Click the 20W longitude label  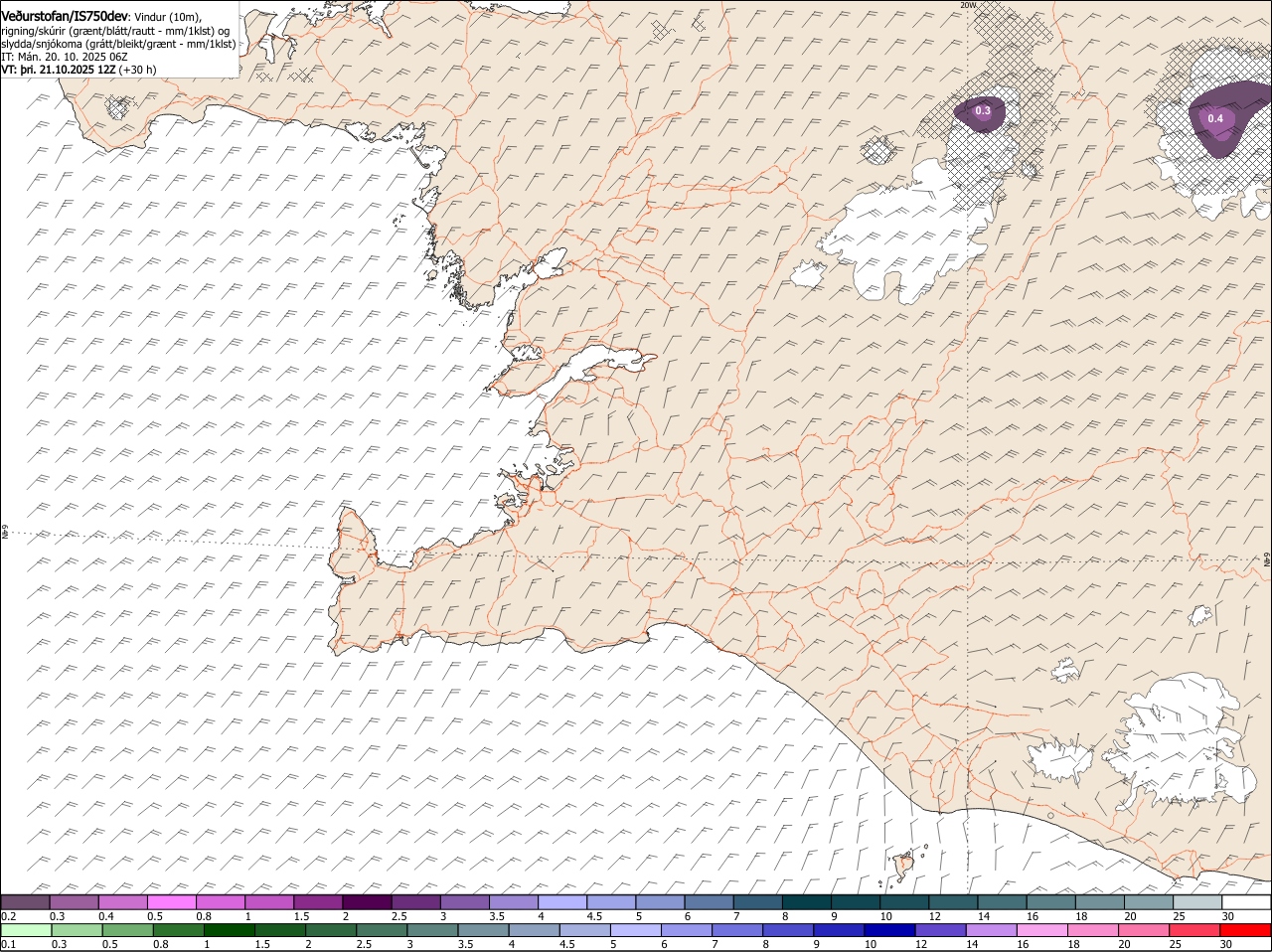[968, 5]
